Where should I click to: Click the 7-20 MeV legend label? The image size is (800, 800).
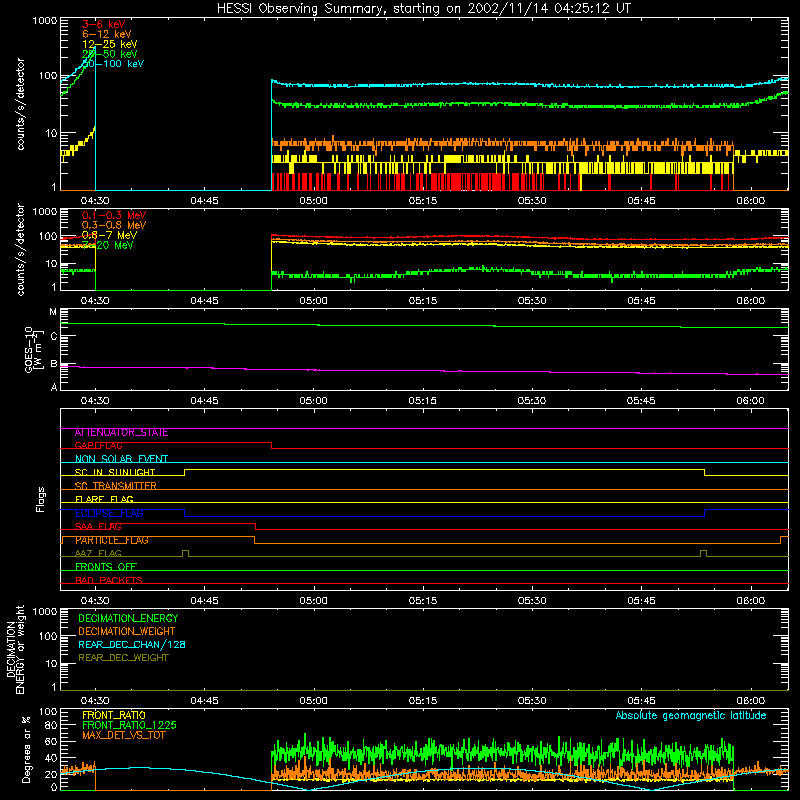[108, 245]
